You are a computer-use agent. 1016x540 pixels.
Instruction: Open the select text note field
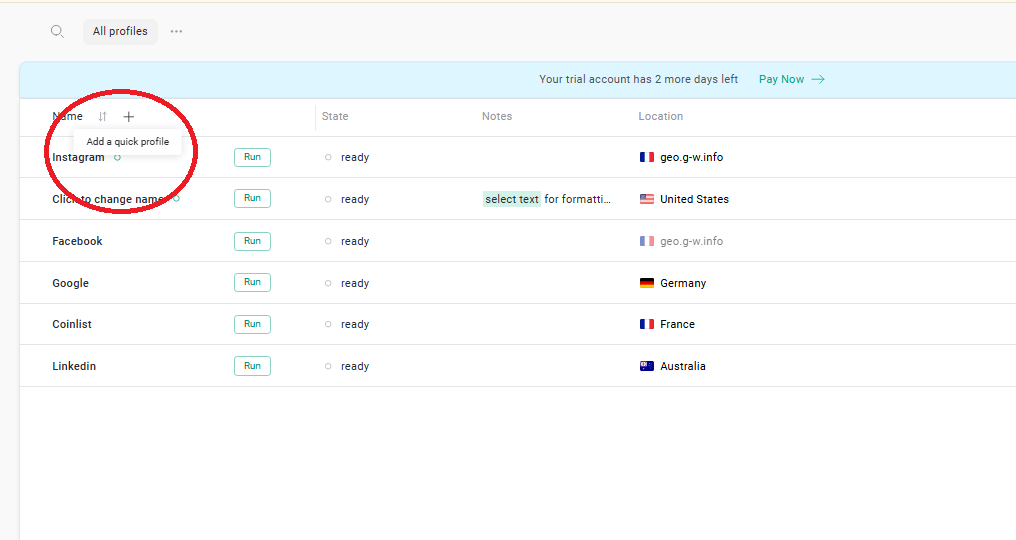click(x=547, y=199)
